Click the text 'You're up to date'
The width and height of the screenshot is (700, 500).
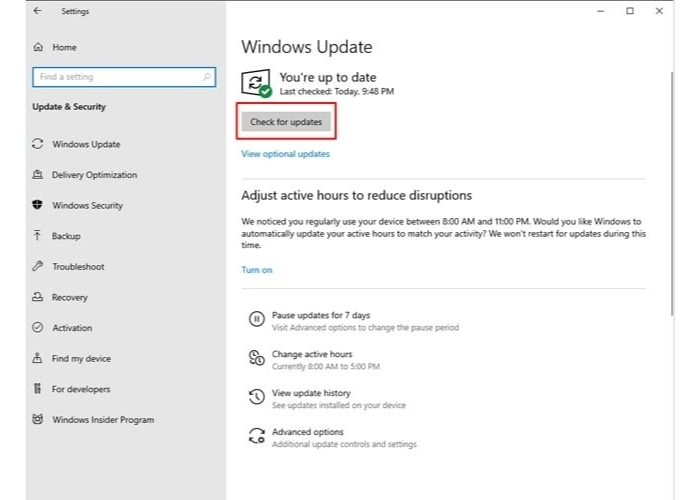[x=328, y=77]
